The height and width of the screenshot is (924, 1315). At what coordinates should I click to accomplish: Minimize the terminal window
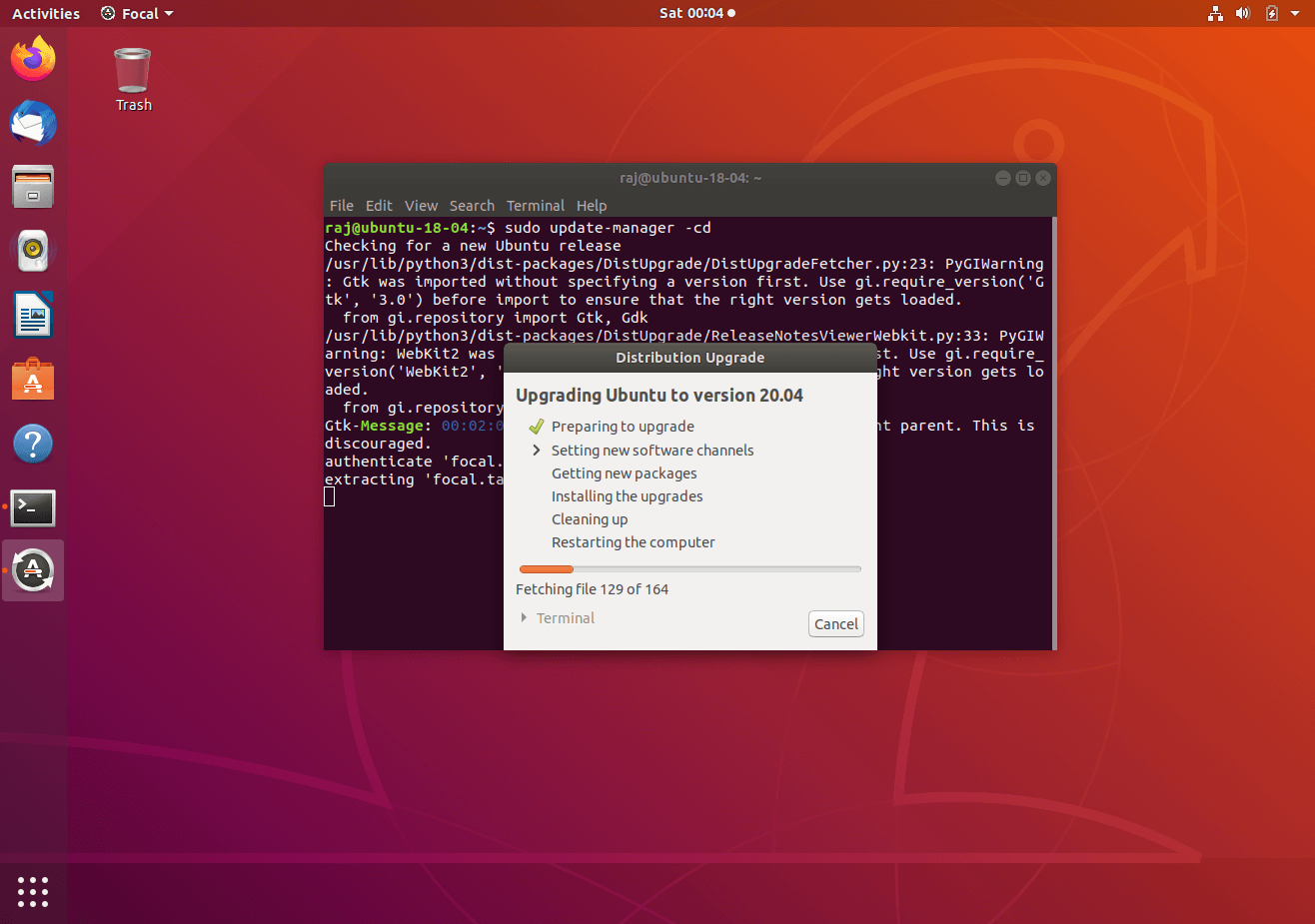click(x=1002, y=178)
